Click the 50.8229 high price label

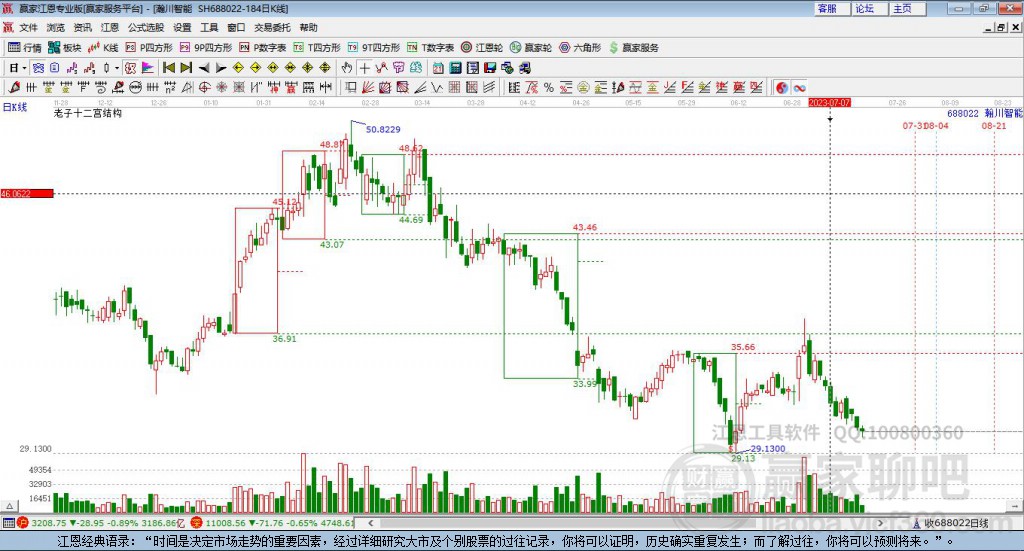(x=383, y=129)
